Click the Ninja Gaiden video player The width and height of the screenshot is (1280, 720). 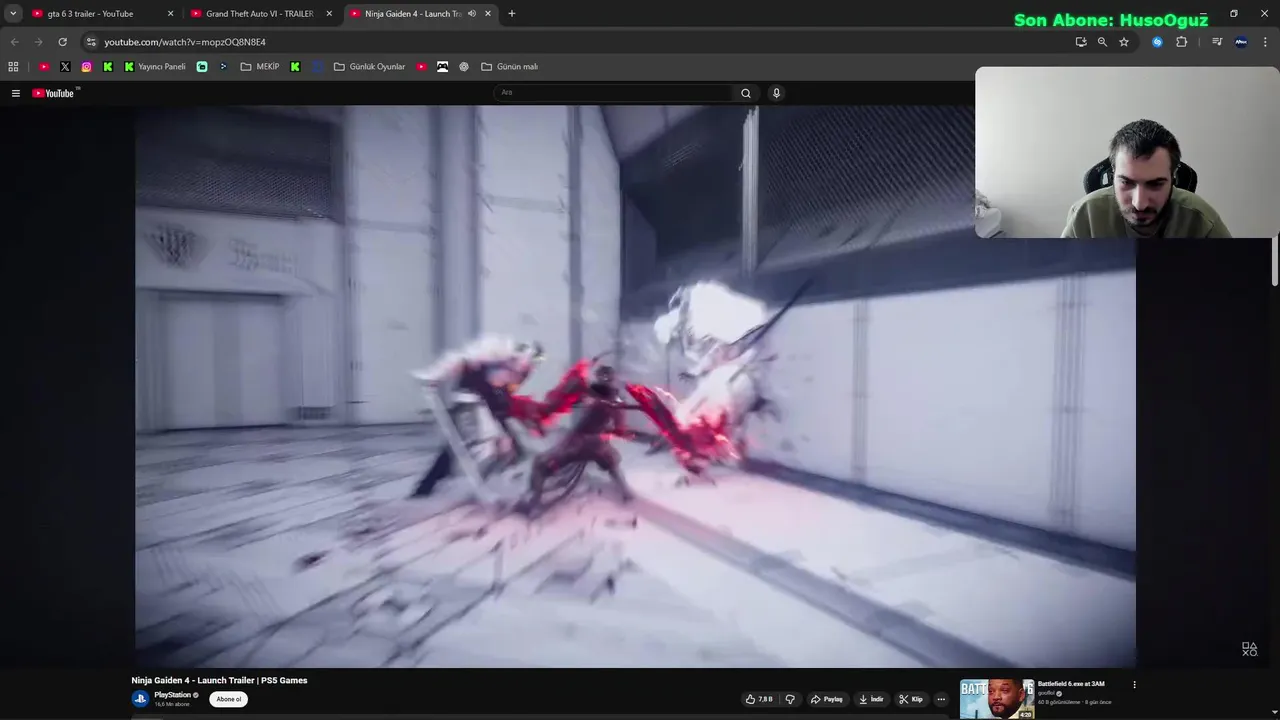[x=635, y=386]
